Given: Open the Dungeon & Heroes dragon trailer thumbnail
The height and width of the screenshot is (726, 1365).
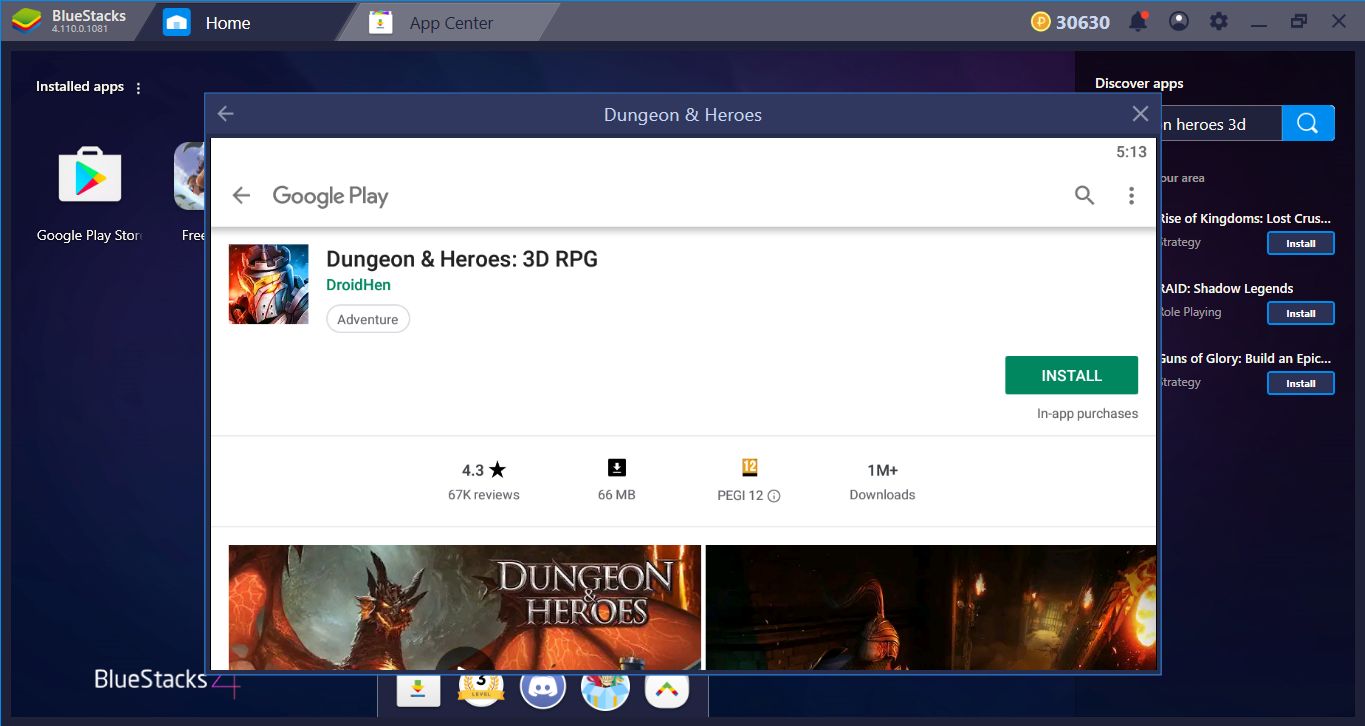Looking at the screenshot, I should (x=465, y=607).
